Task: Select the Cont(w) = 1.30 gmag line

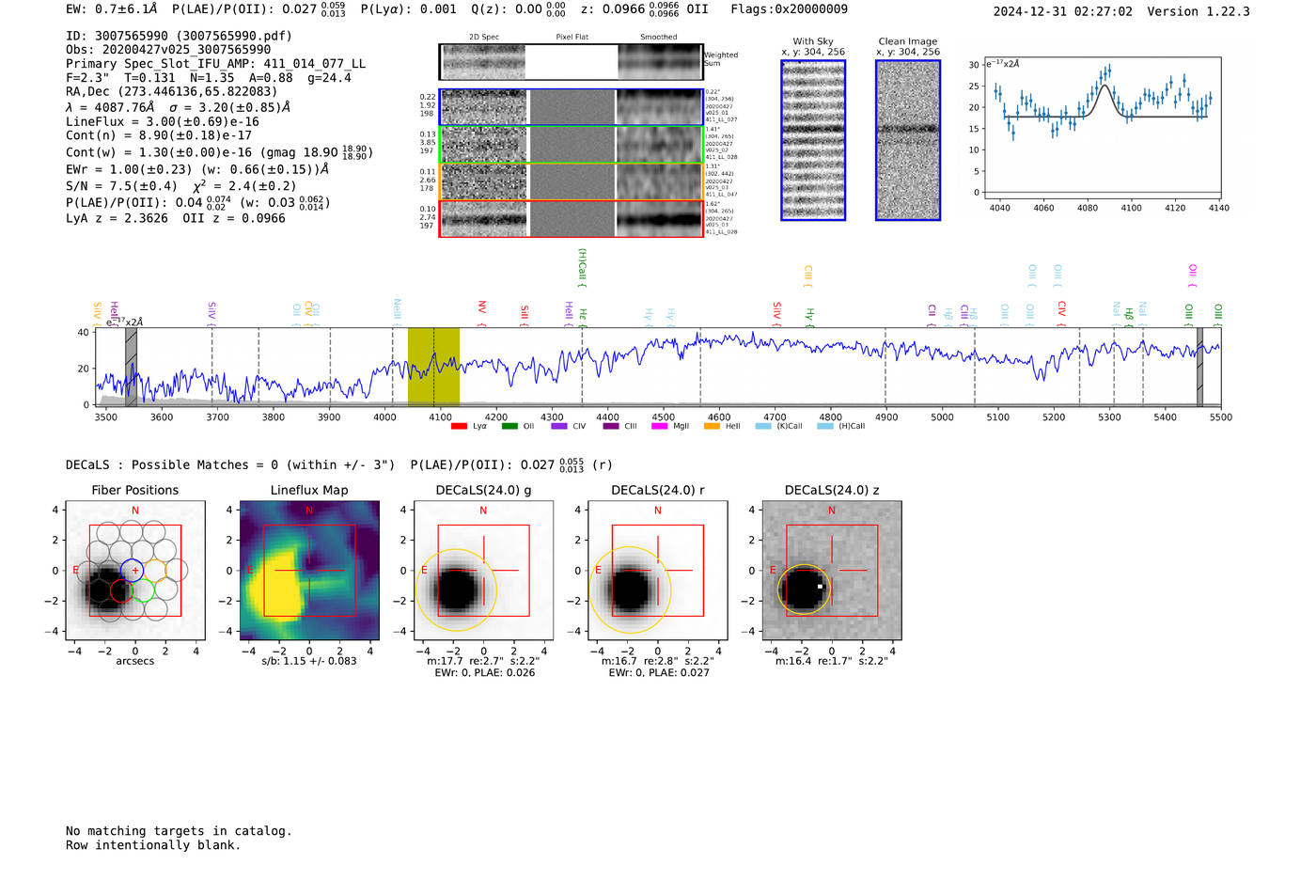Action: click(219, 151)
